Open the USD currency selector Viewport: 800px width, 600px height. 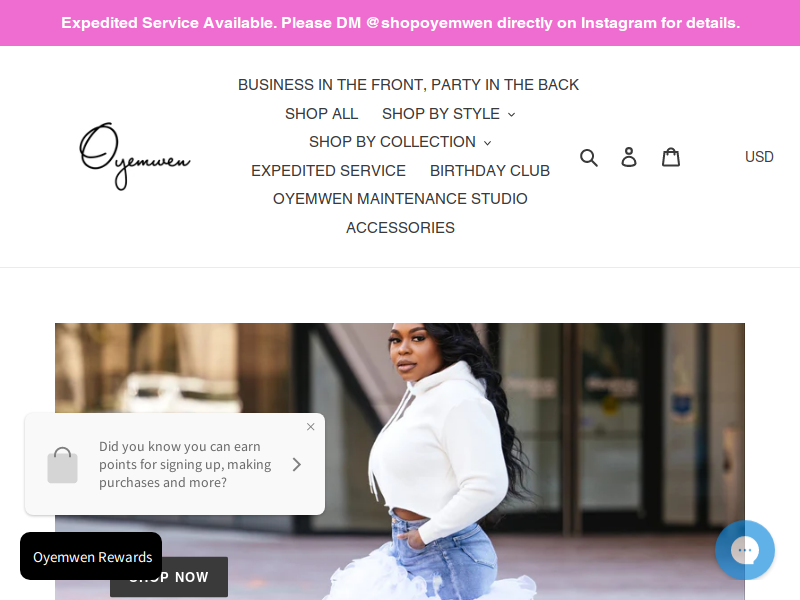coord(759,157)
